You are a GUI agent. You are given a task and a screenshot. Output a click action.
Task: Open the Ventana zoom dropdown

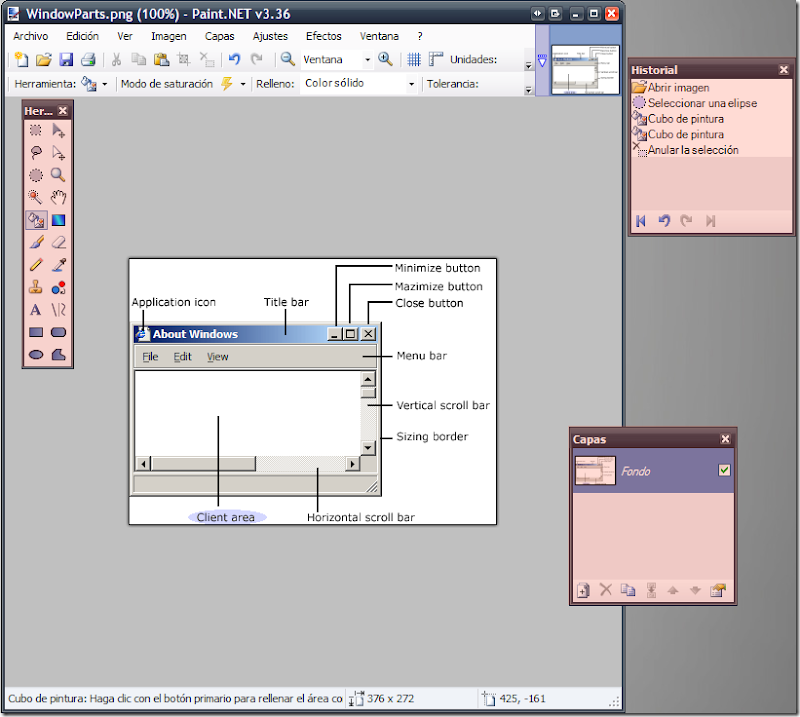point(367,60)
